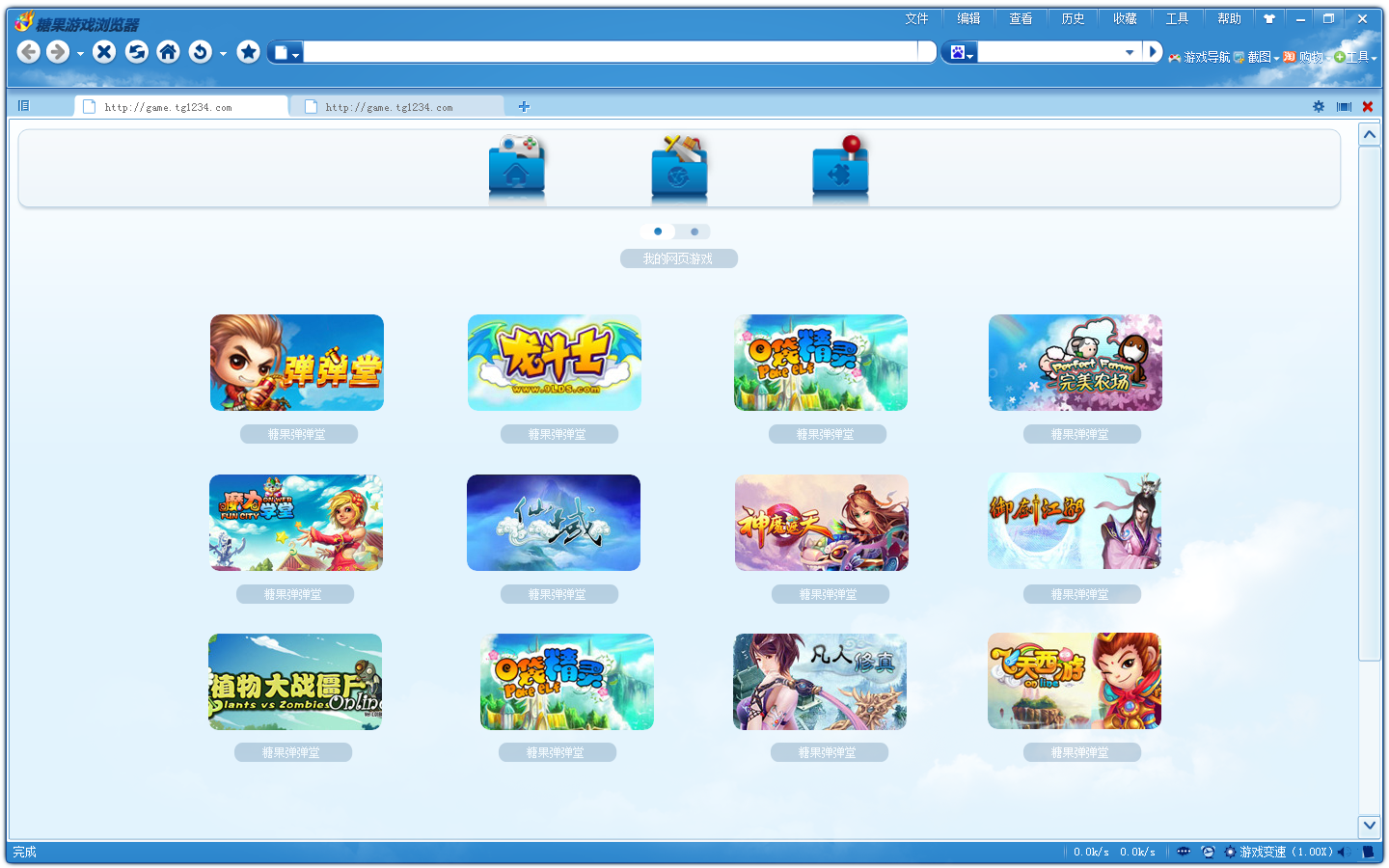The height and width of the screenshot is (868, 1389).
Task: Open the 植物大战僵尸 Online thumbnail
Action: (x=295, y=682)
